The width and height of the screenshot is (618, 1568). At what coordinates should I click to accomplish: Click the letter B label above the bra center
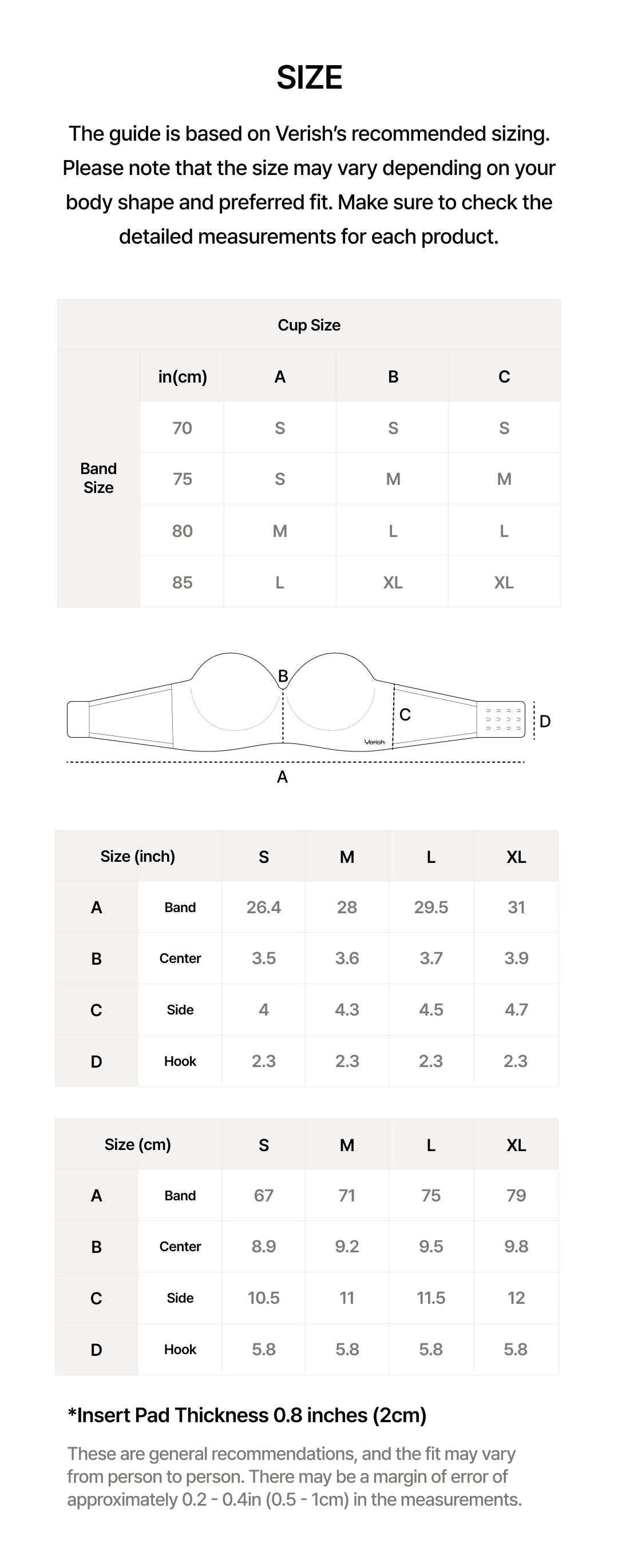pos(283,676)
